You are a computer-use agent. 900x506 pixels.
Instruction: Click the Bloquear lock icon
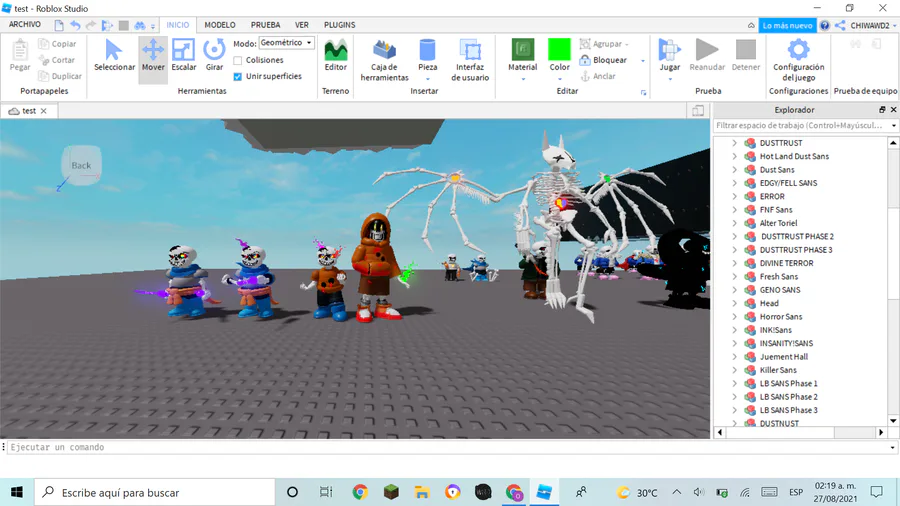(x=585, y=60)
